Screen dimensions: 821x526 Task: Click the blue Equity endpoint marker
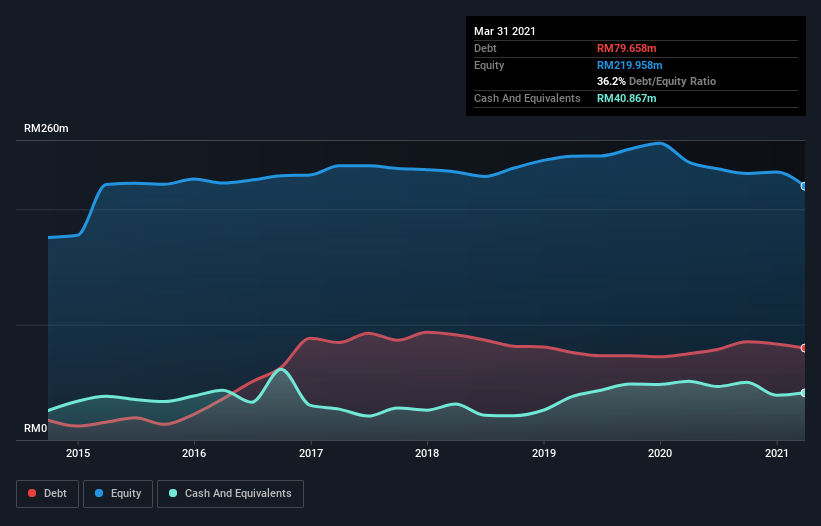tap(804, 186)
